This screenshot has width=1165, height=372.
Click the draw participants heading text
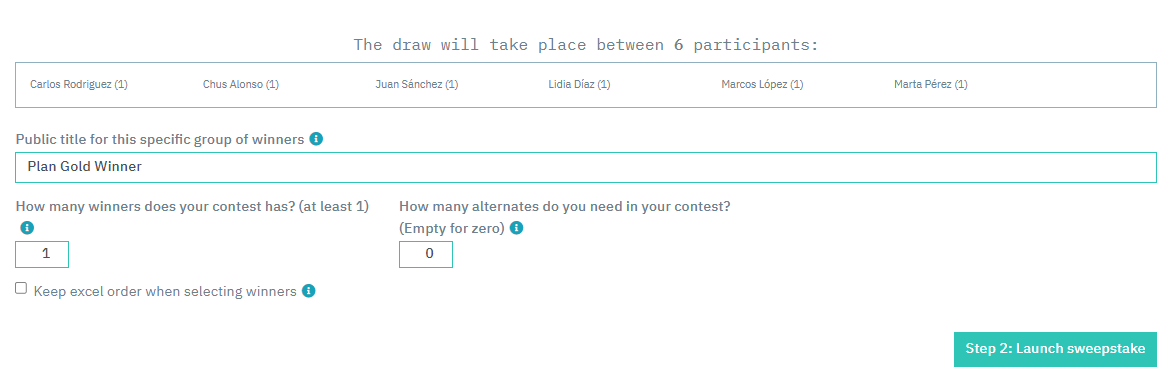(585, 45)
